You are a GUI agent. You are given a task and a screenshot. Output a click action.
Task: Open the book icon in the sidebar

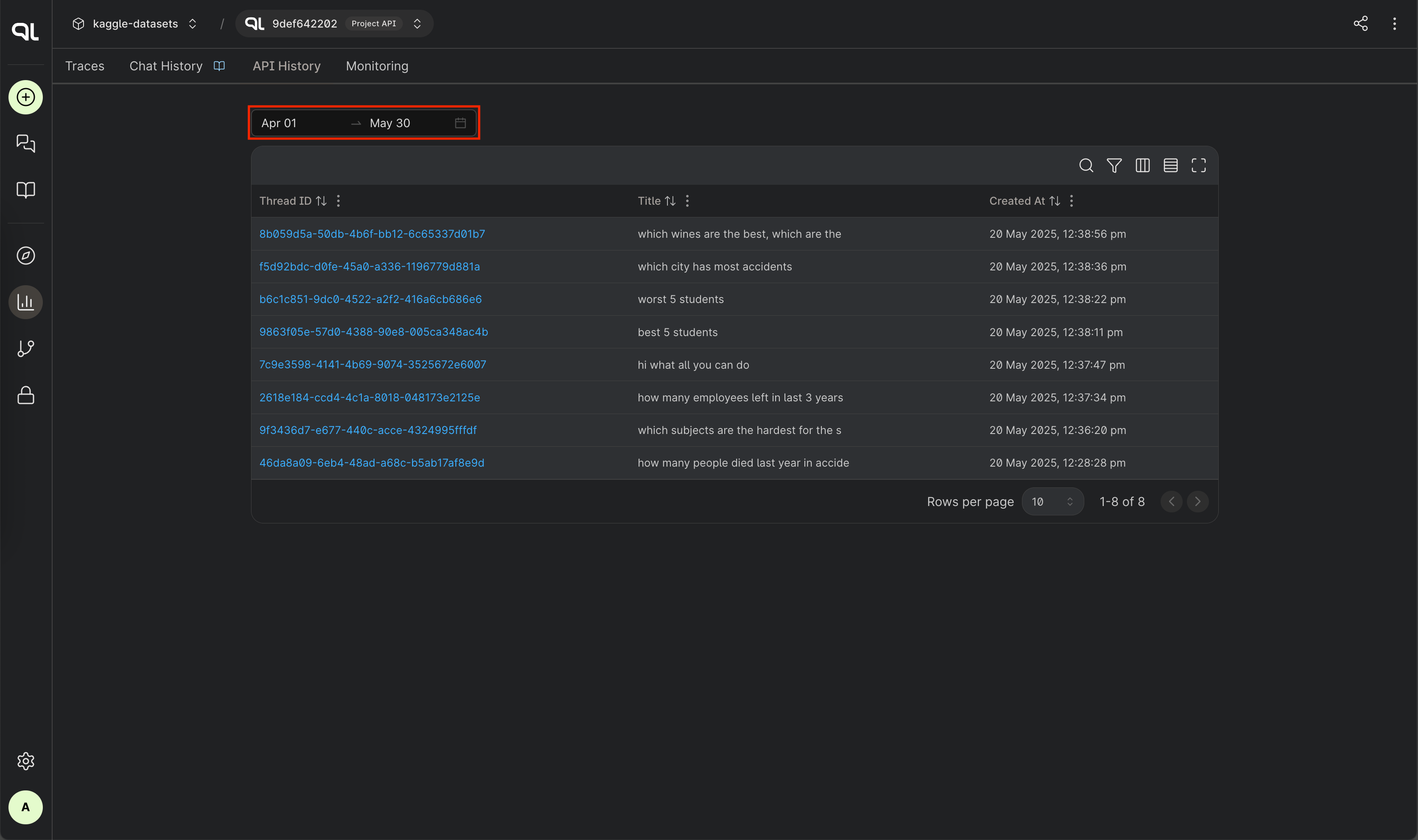coord(25,189)
